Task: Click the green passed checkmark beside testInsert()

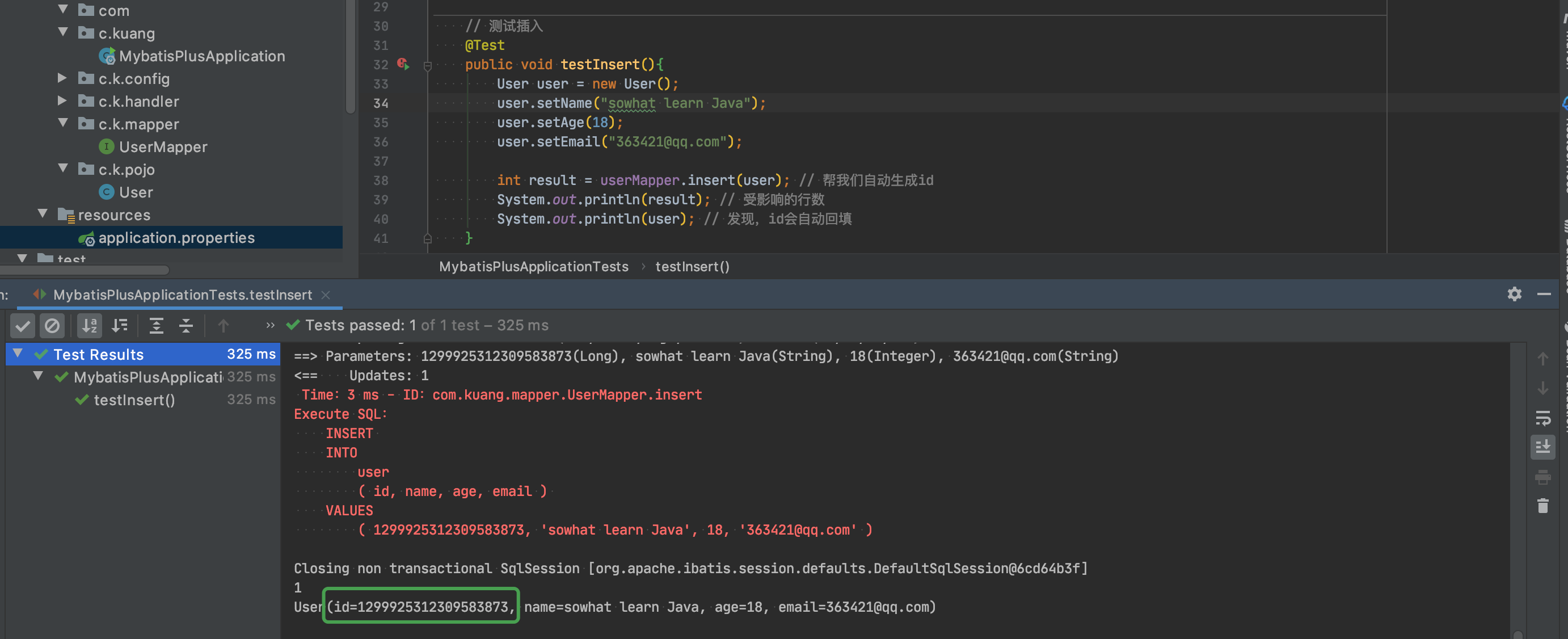Action: pyautogui.click(x=82, y=400)
